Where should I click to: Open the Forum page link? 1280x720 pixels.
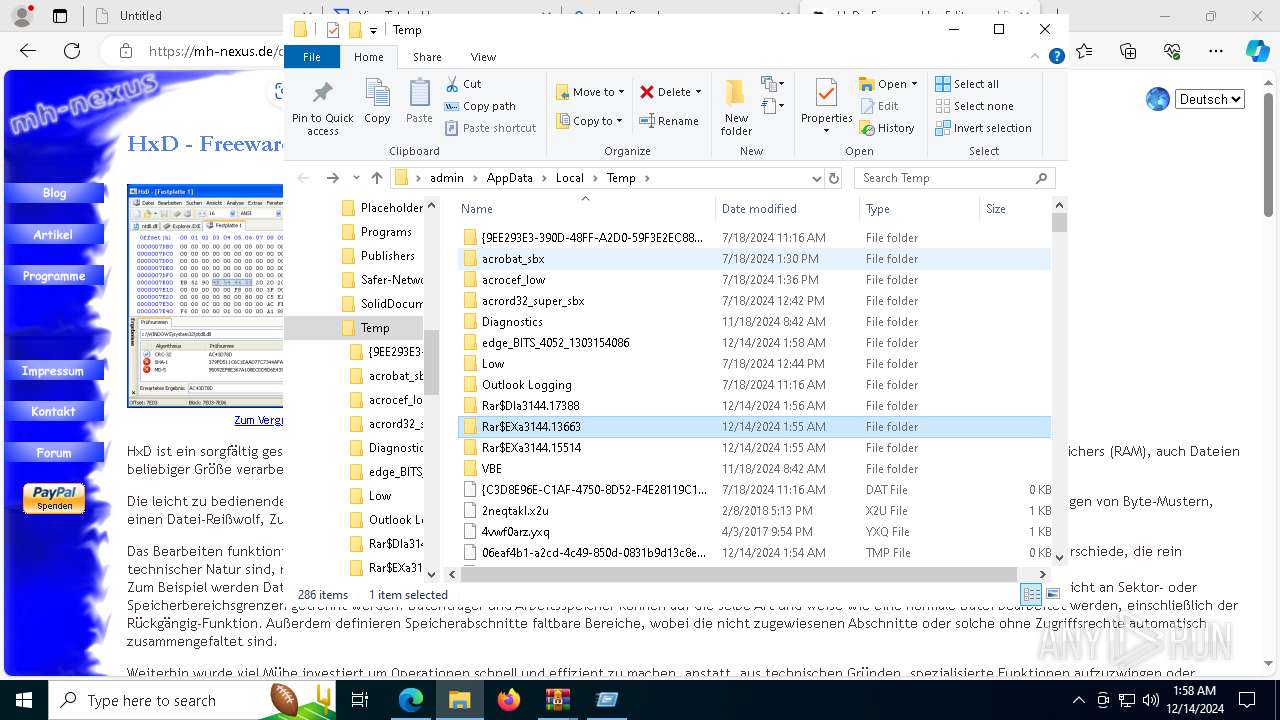[x=54, y=453]
